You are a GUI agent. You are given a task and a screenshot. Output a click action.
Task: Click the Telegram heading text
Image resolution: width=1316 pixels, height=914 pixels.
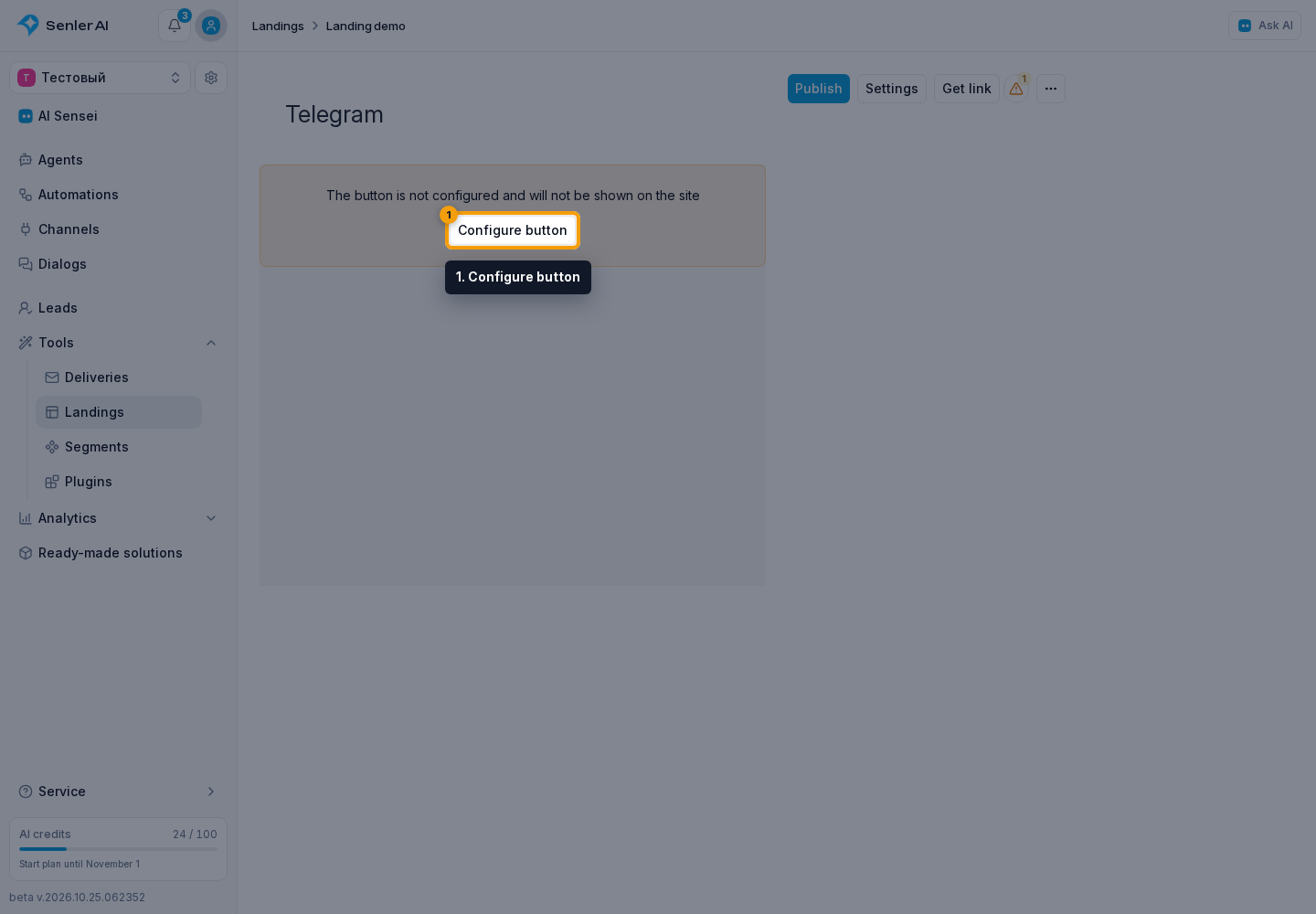[x=334, y=114]
